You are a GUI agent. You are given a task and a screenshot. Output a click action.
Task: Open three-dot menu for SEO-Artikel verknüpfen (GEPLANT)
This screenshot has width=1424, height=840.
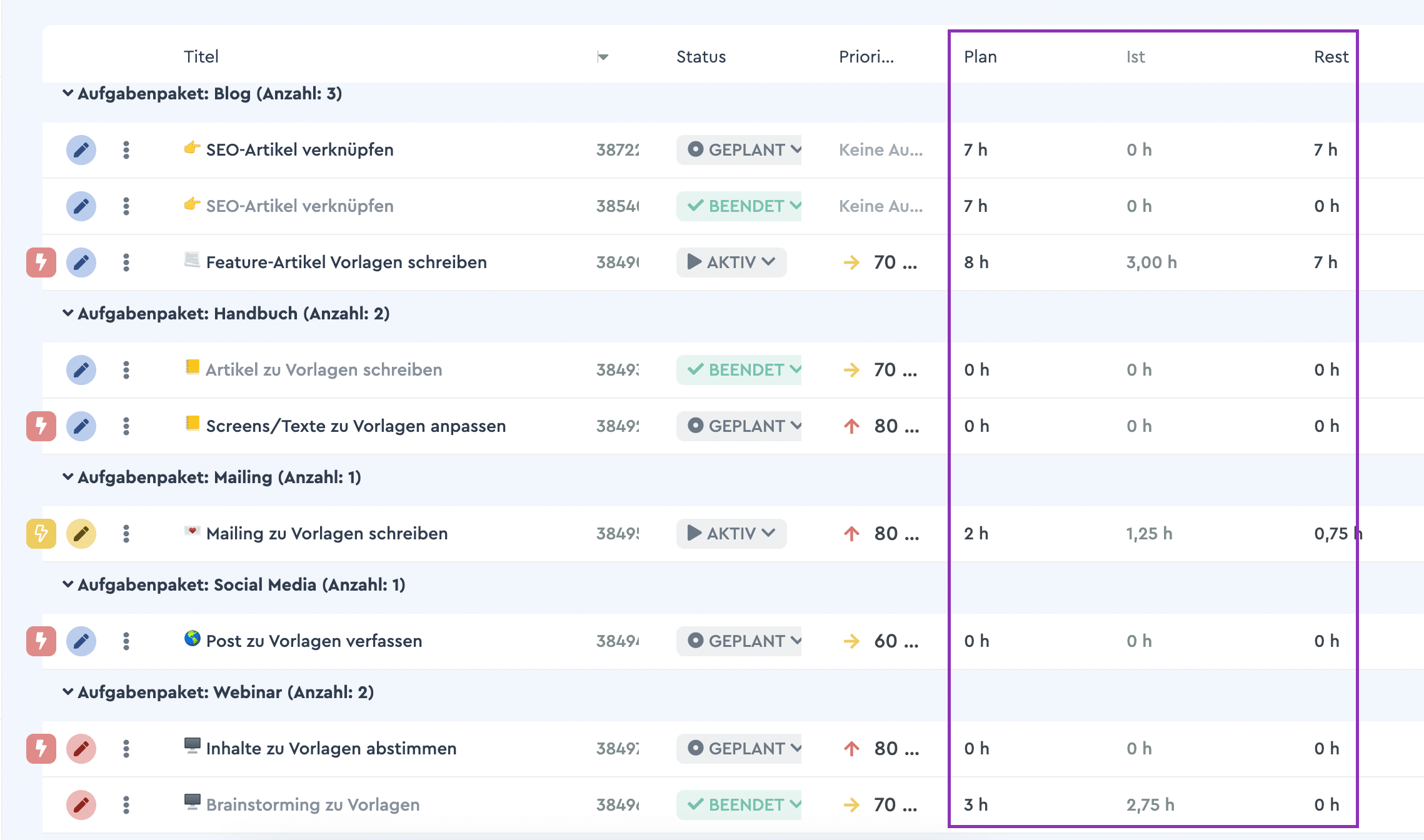126,150
